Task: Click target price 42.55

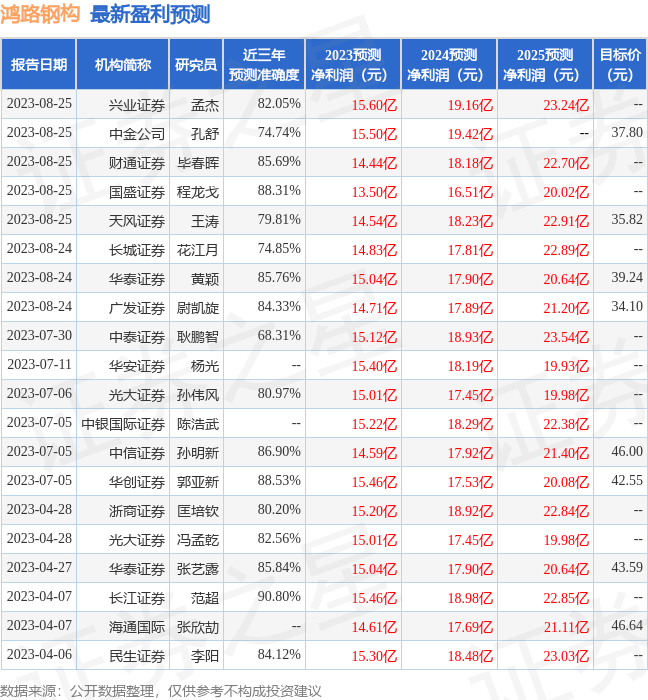Action: click(x=627, y=481)
